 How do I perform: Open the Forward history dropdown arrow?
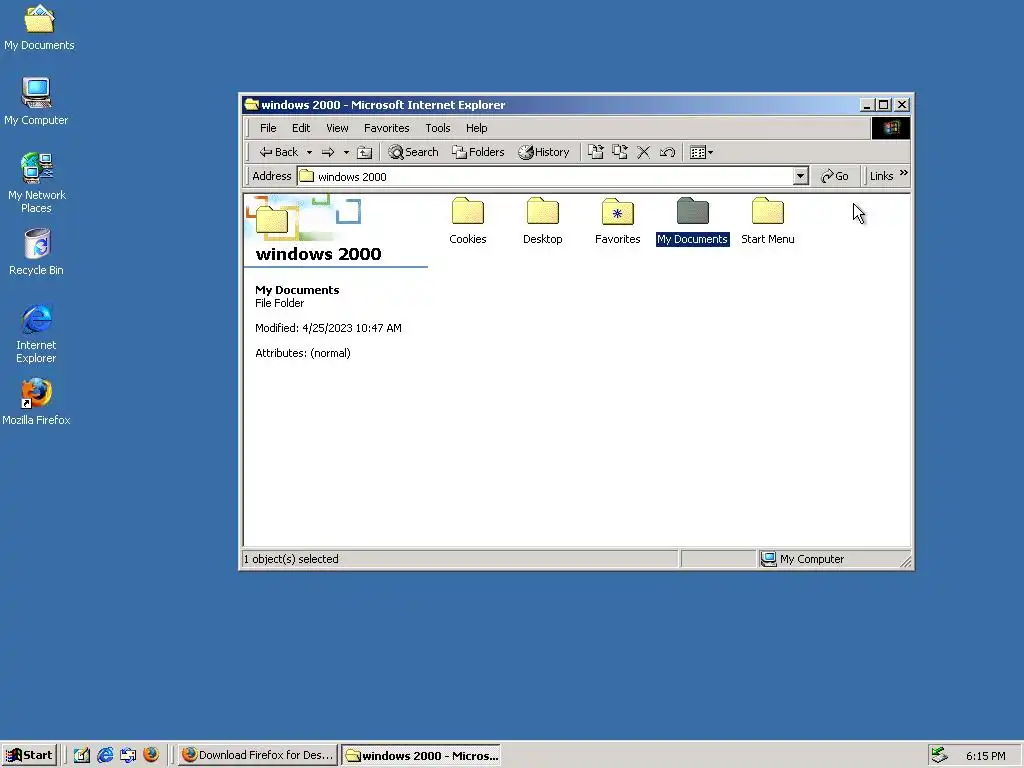[346, 153]
